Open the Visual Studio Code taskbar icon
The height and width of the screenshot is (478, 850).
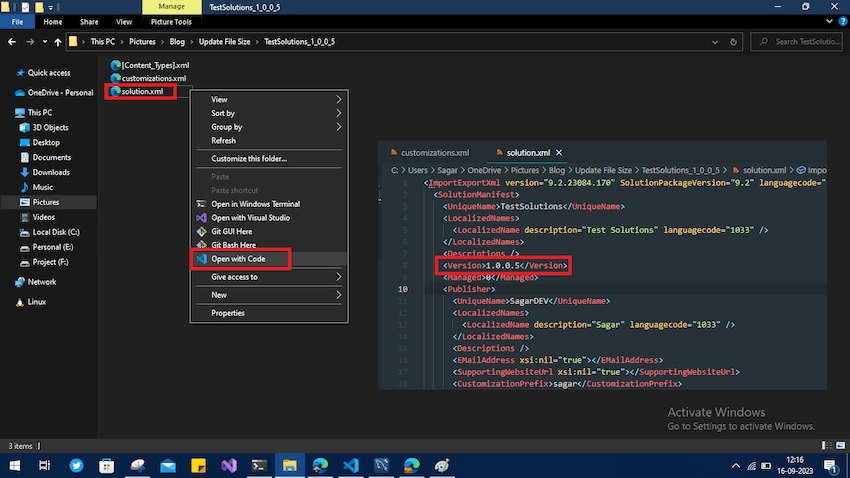[350, 466]
